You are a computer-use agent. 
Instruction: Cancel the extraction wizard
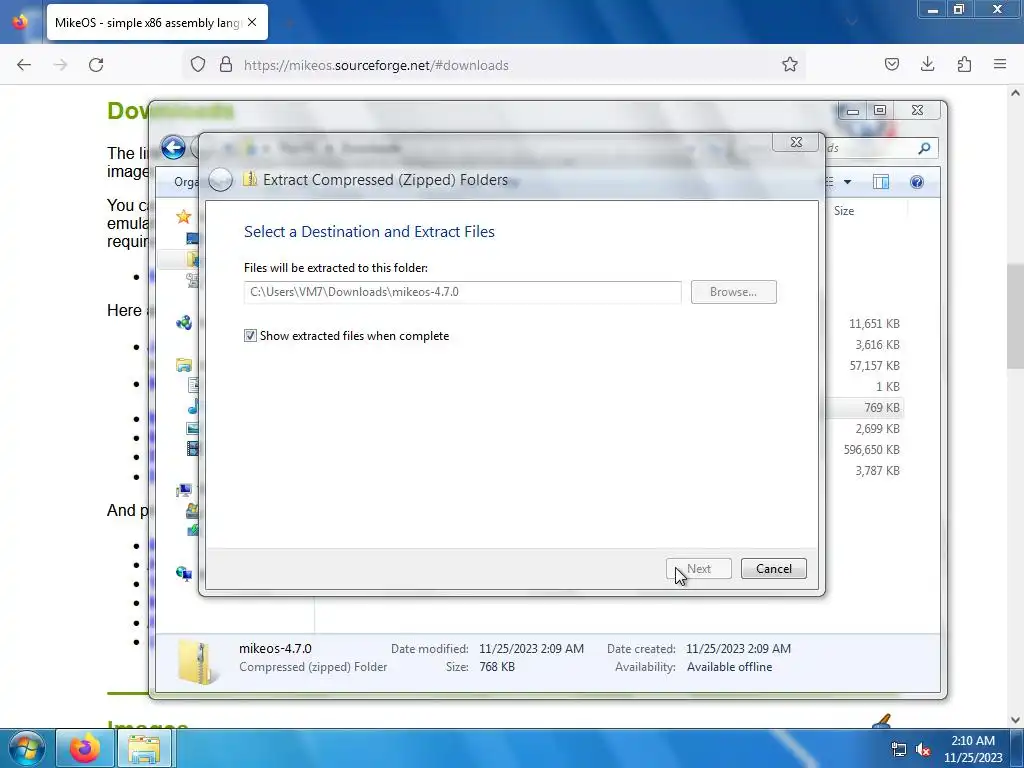click(774, 569)
